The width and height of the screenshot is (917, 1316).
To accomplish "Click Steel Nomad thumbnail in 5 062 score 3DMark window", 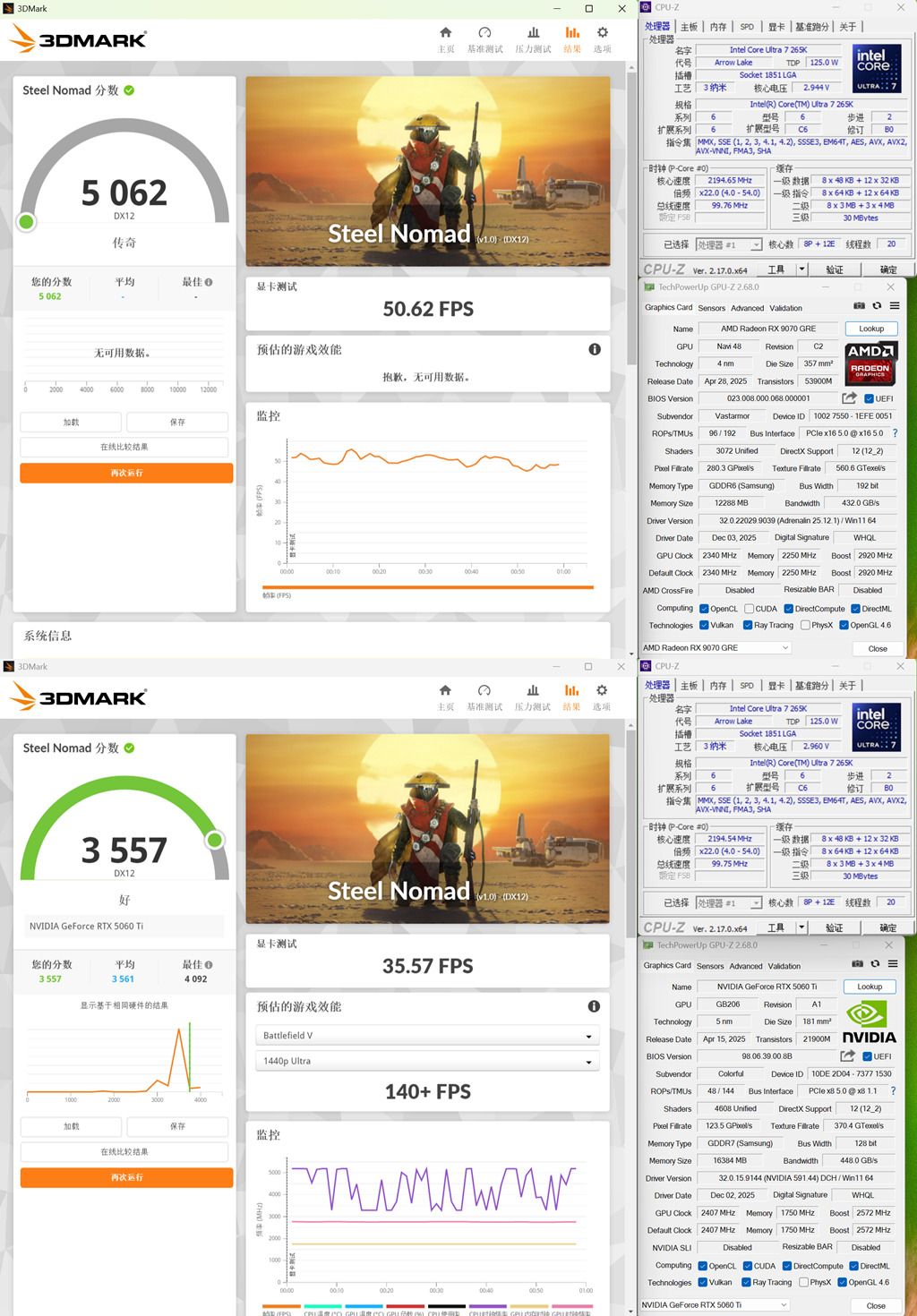I will (428, 171).
